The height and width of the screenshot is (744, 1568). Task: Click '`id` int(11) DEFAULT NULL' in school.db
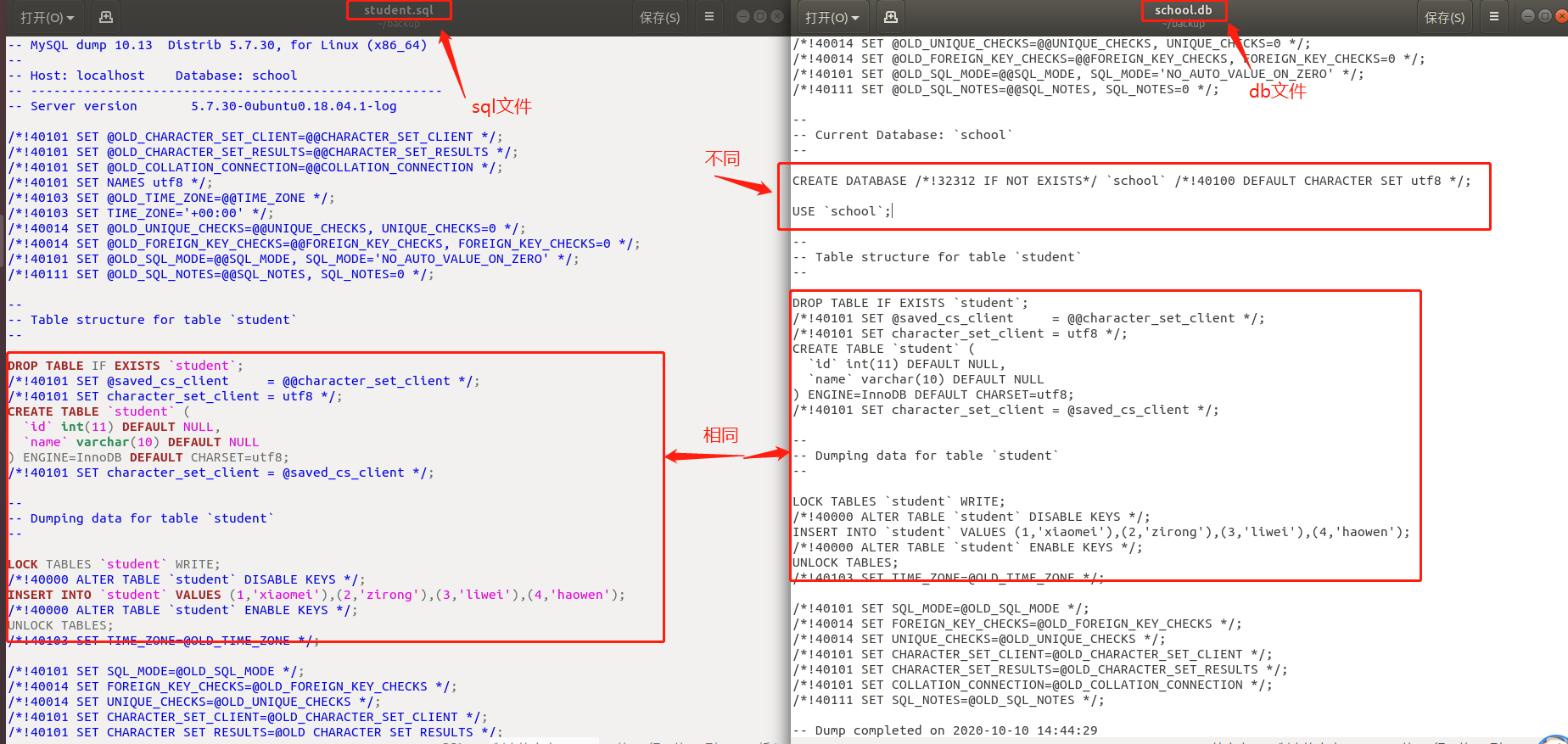[x=907, y=364]
